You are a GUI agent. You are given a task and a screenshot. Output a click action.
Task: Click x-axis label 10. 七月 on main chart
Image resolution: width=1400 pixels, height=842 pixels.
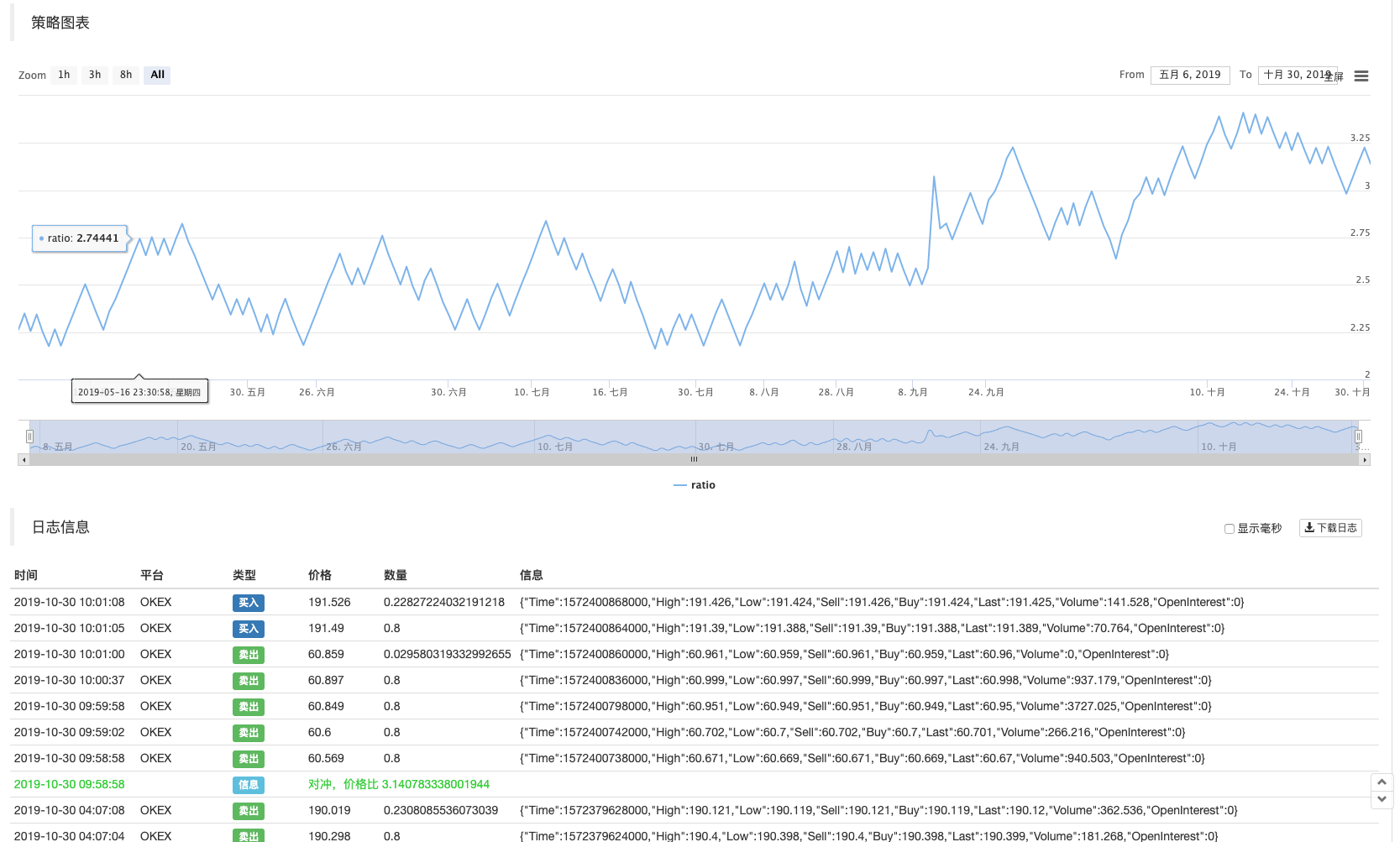(x=532, y=392)
